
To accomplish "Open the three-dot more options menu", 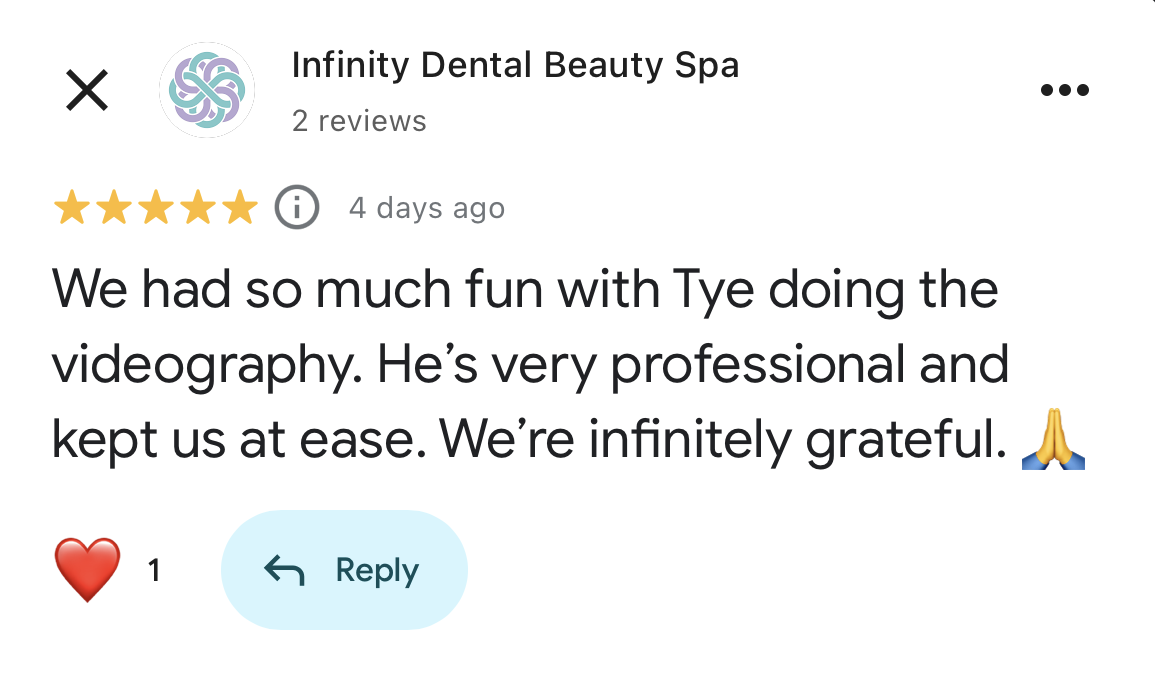I will tap(1064, 91).
